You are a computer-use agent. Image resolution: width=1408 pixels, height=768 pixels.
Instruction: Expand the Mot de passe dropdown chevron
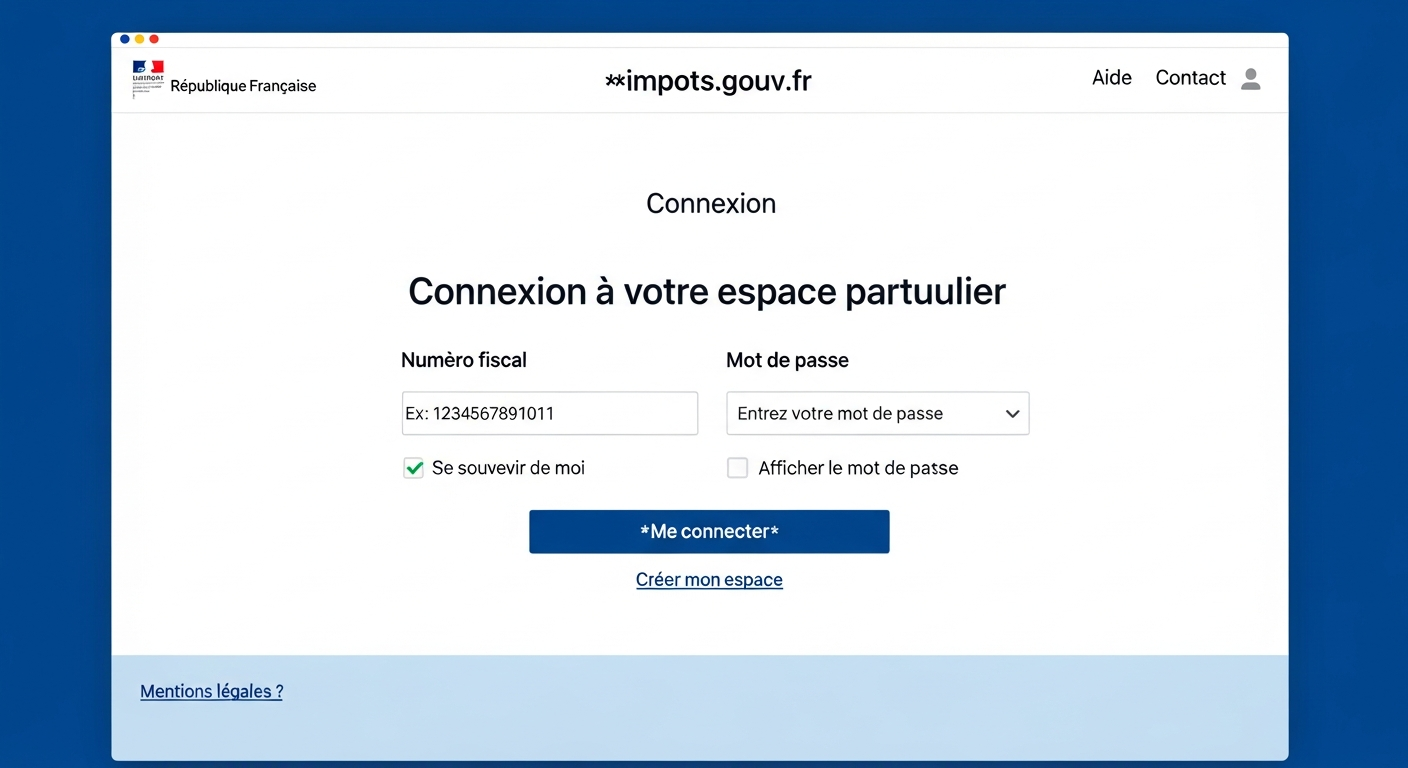click(1012, 414)
